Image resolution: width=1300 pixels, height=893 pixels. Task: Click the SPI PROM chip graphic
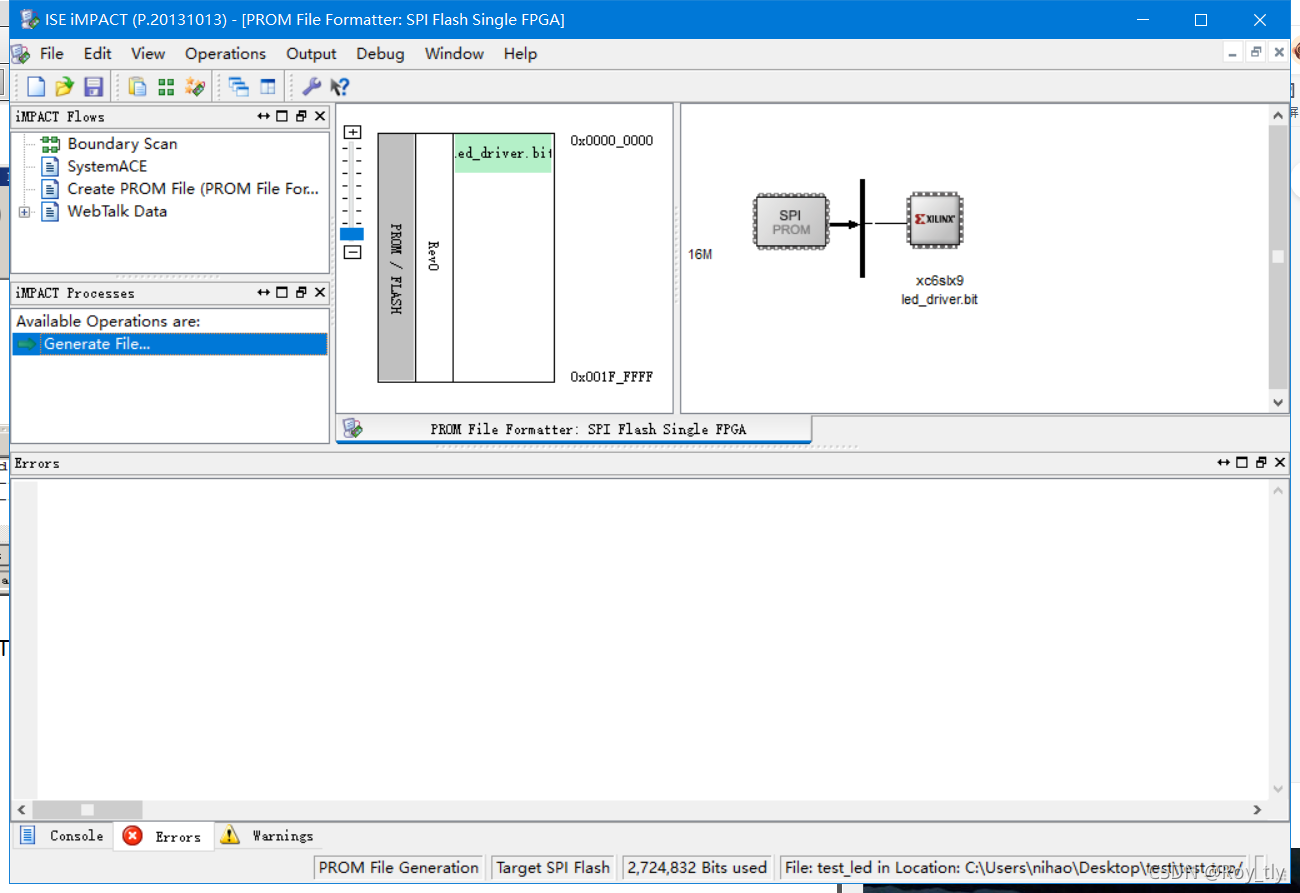[790, 221]
